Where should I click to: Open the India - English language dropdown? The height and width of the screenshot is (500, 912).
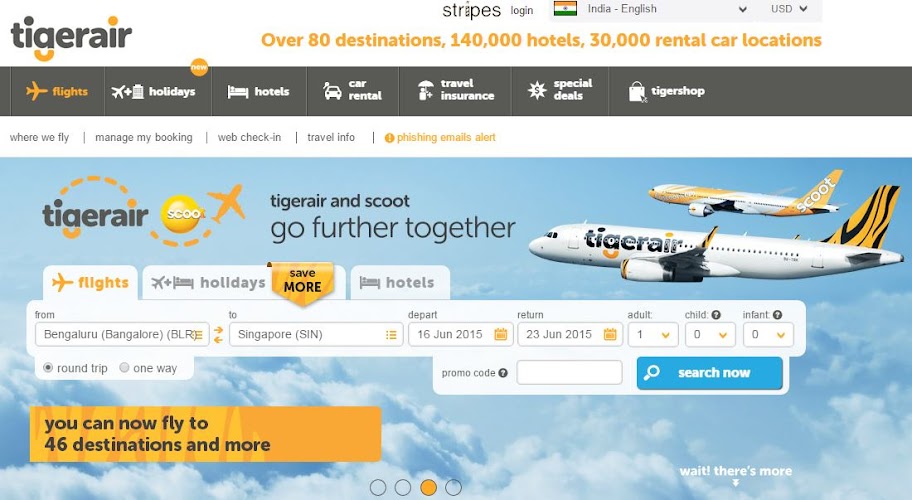coord(650,9)
